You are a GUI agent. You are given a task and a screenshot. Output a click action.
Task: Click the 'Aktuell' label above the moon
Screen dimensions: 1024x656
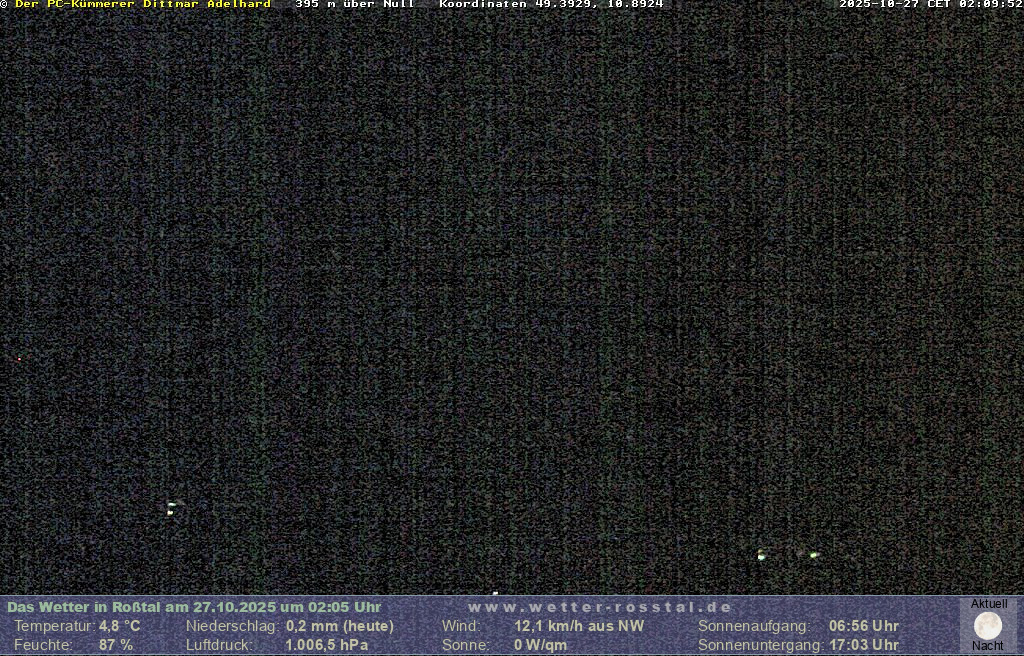click(x=989, y=604)
